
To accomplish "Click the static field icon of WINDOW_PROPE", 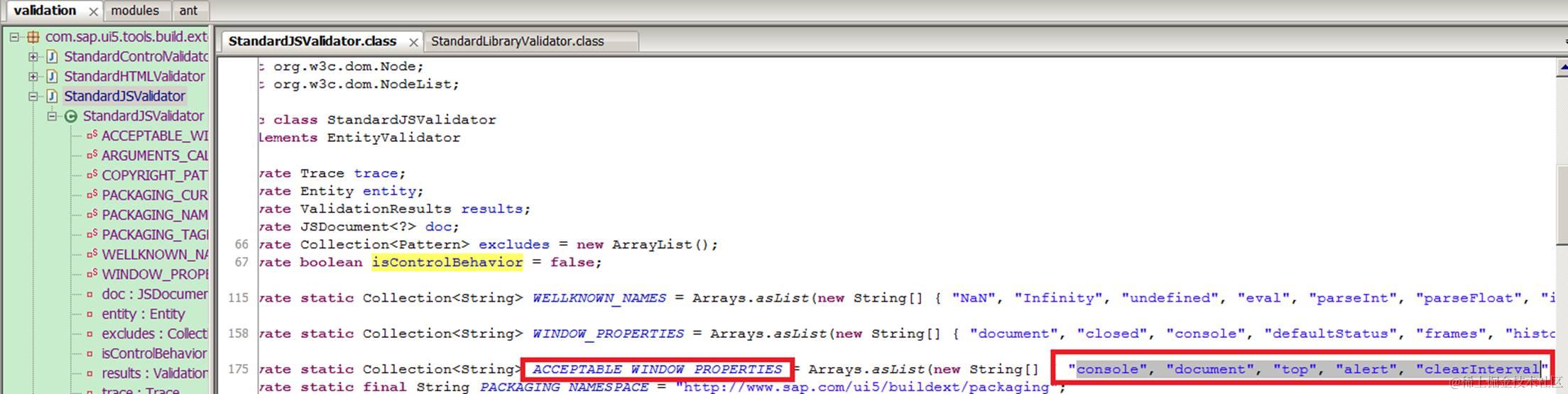I will [92, 274].
